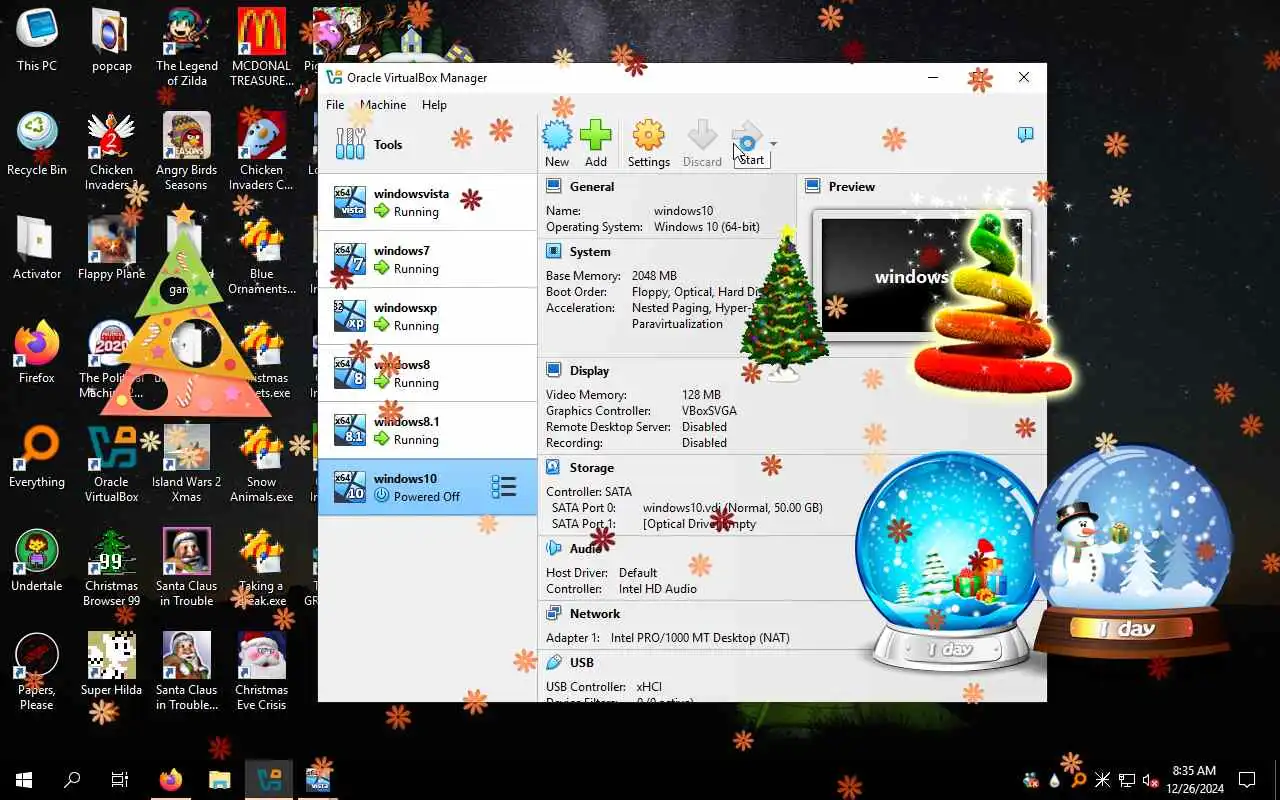Select the windows8 virtual machine

[427, 373]
